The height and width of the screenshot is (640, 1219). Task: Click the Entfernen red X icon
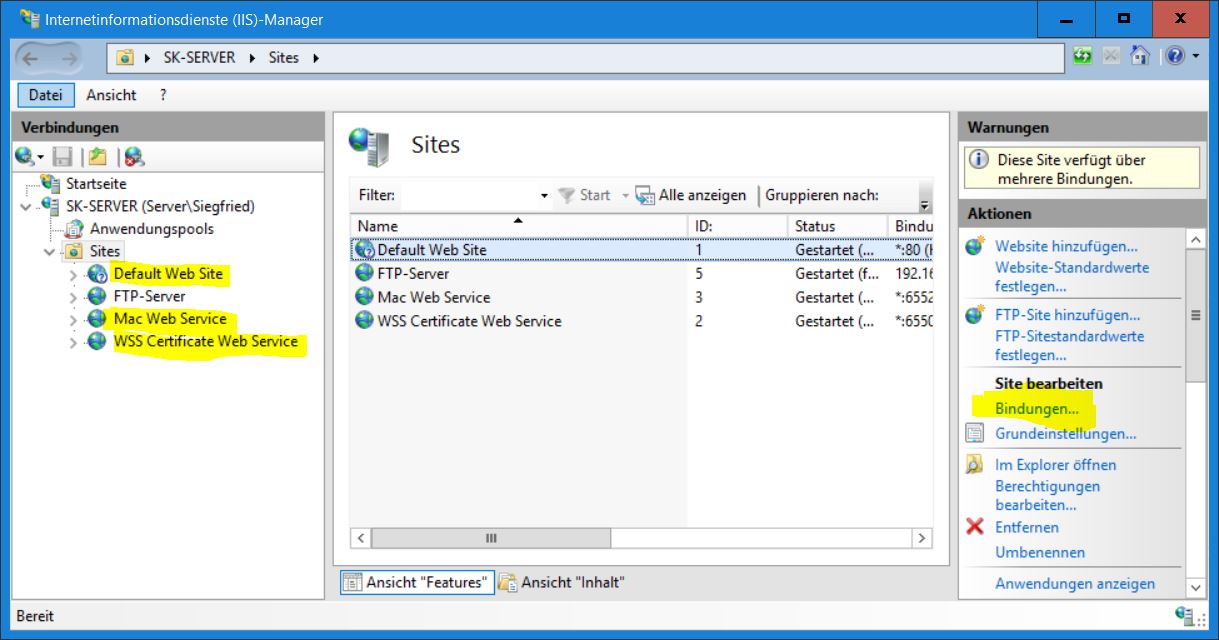click(x=975, y=527)
